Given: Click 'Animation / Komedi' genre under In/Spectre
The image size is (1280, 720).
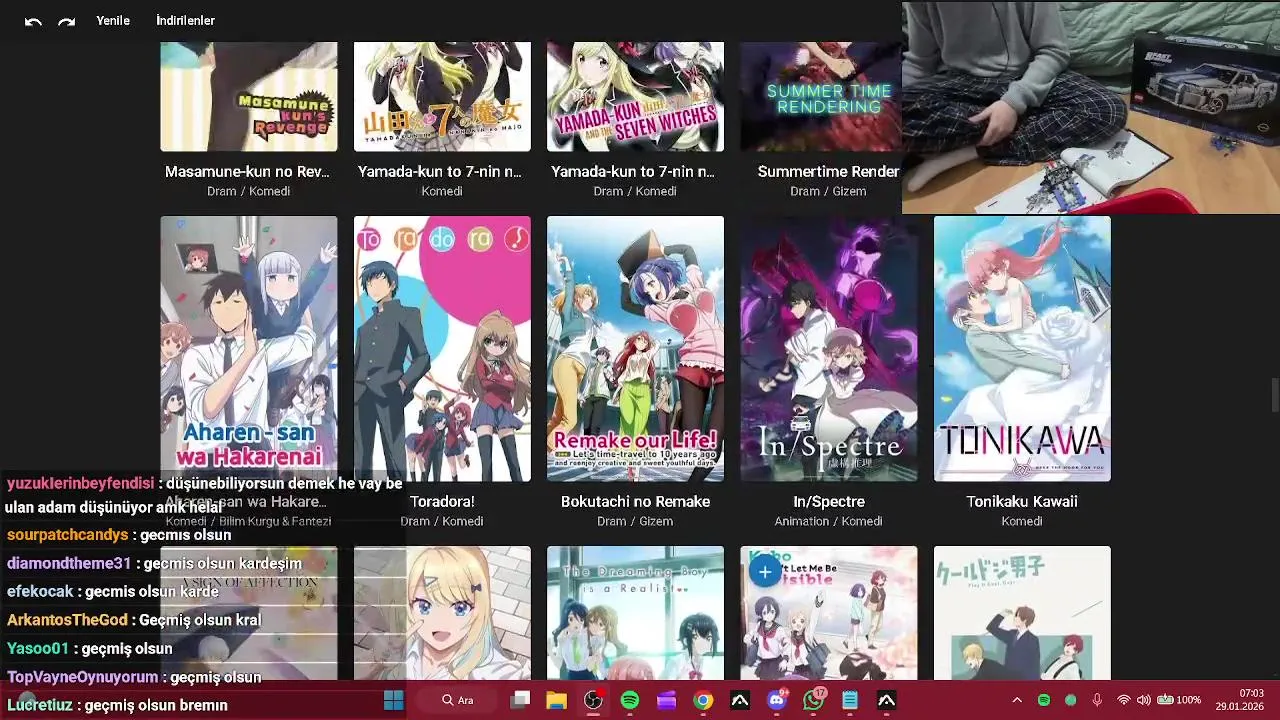Looking at the screenshot, I should [x=828, y=522].
